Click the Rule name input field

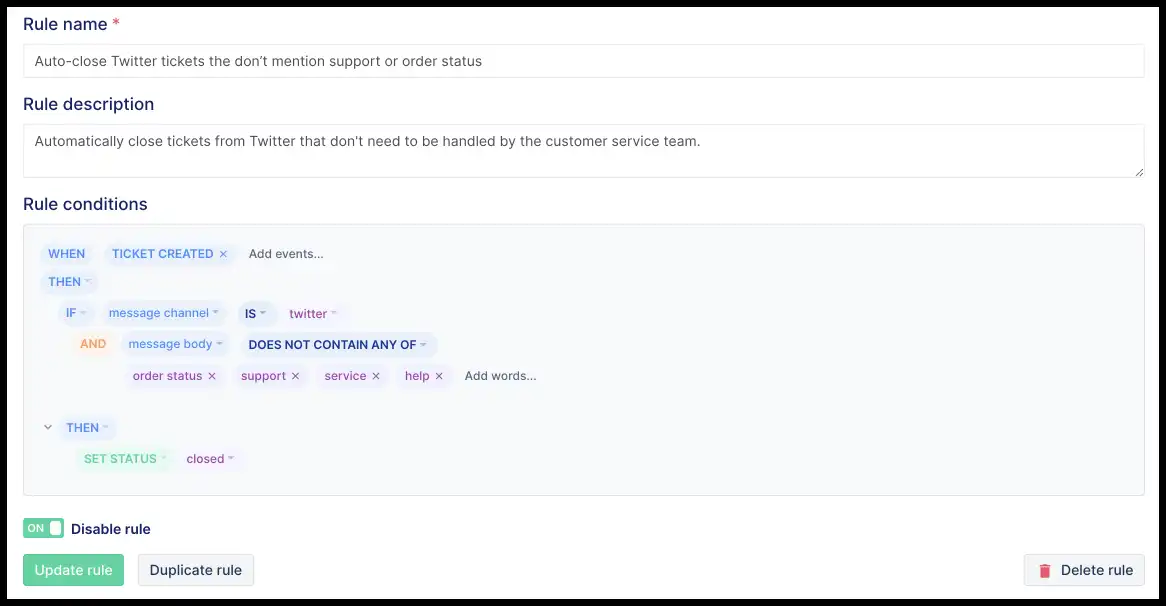click(x=584, y=61)
